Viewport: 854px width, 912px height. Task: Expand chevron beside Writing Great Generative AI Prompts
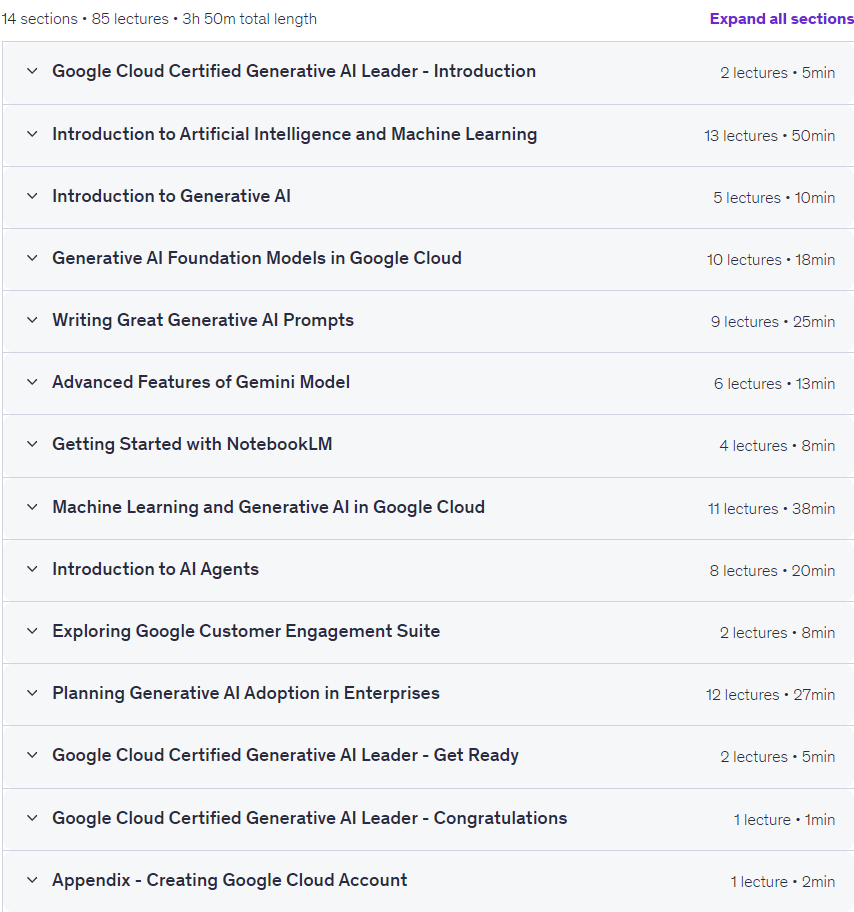(33, 320)
